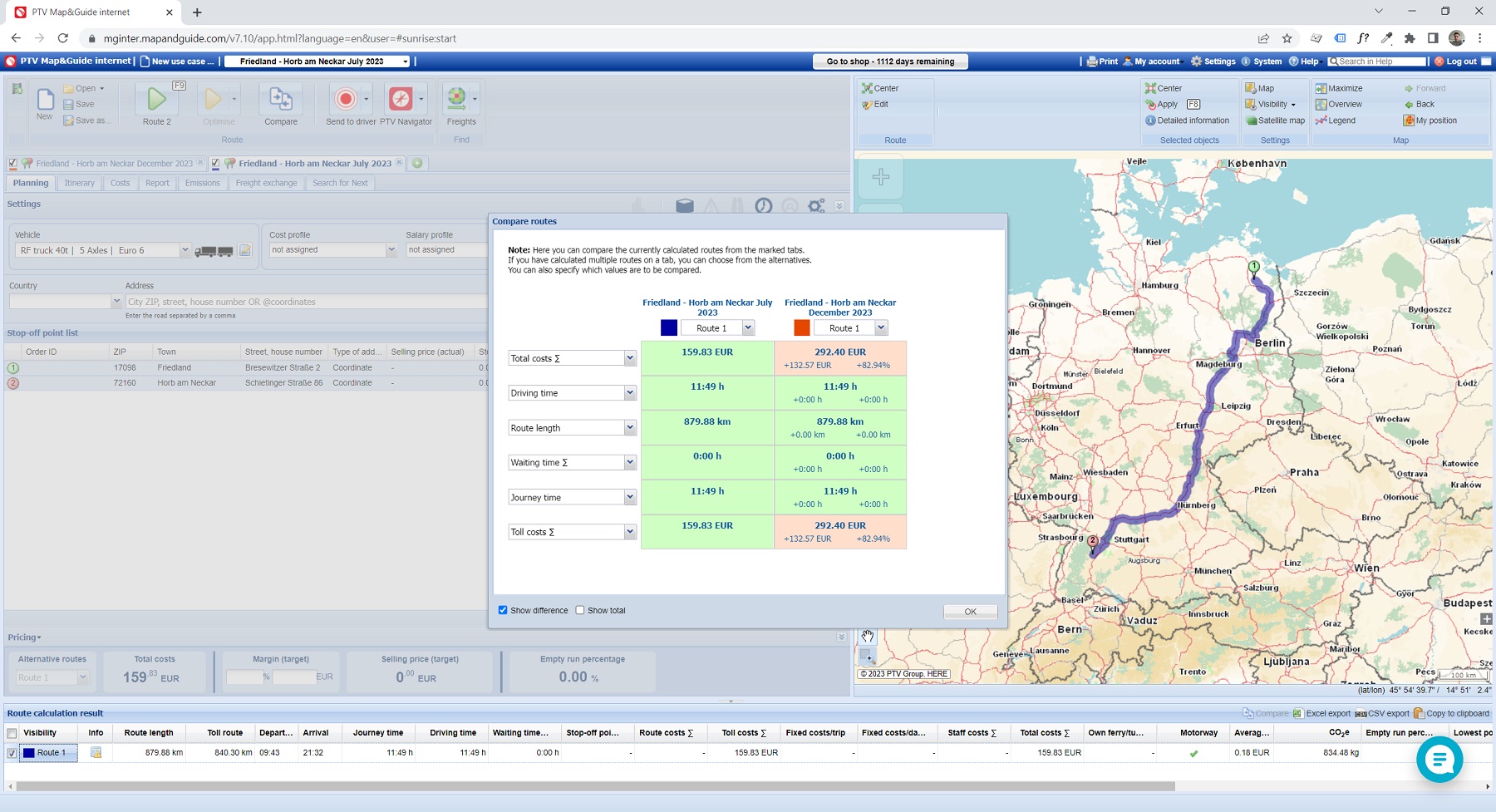Click the Log out link

(x=1455, y=62)
